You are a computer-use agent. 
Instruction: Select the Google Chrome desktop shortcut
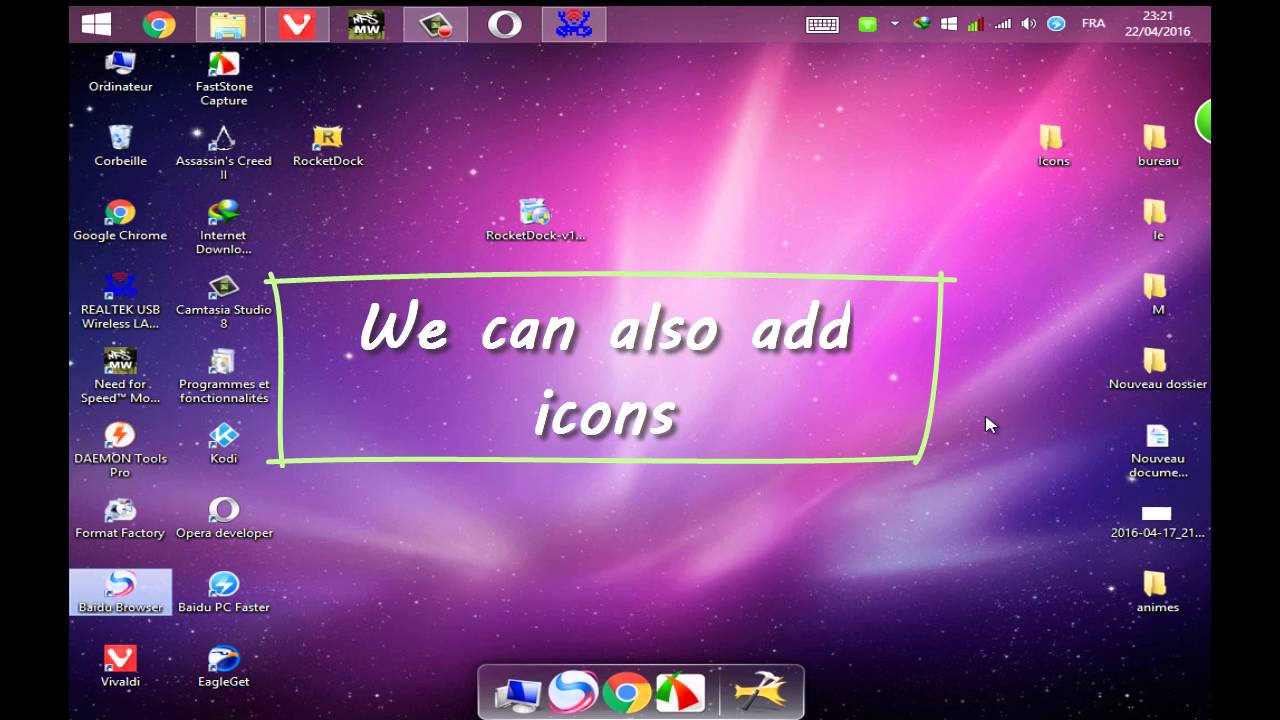[120, 220]
